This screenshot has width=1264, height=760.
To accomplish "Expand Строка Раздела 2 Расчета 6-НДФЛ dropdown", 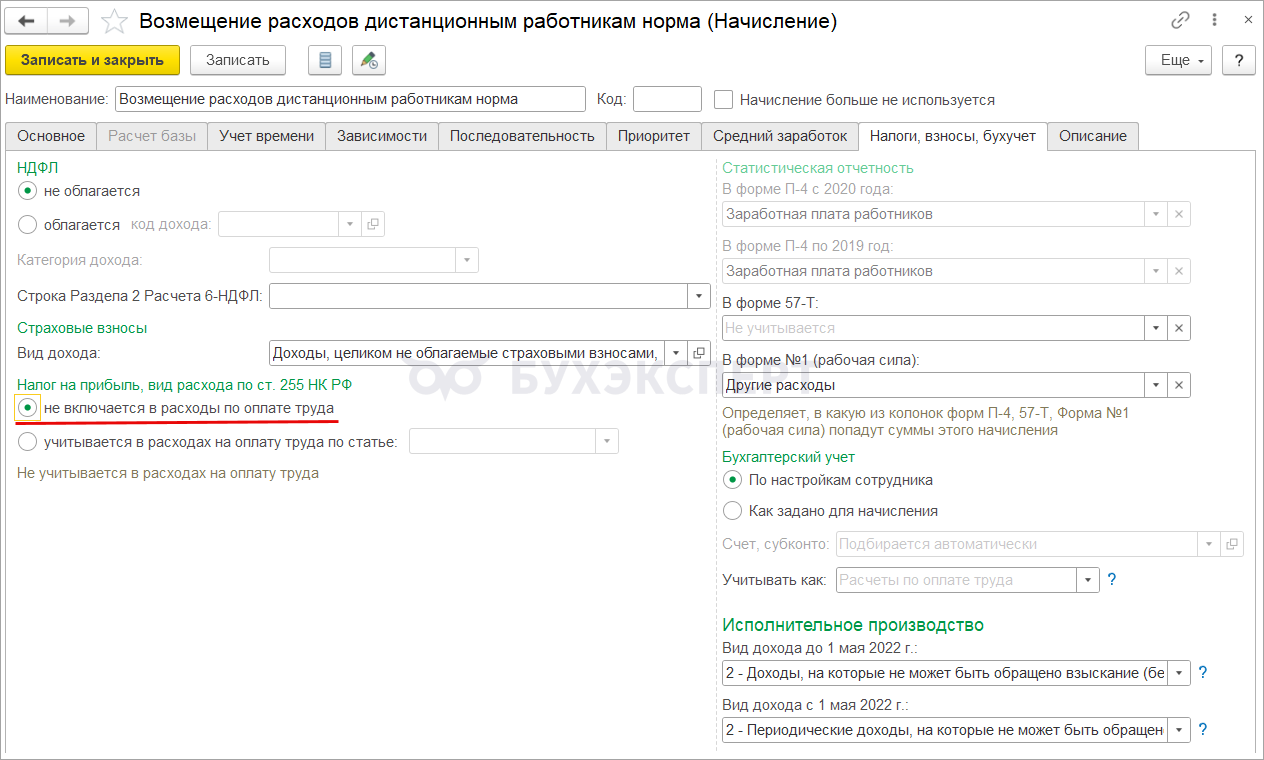I will click(x=699, y=296).
